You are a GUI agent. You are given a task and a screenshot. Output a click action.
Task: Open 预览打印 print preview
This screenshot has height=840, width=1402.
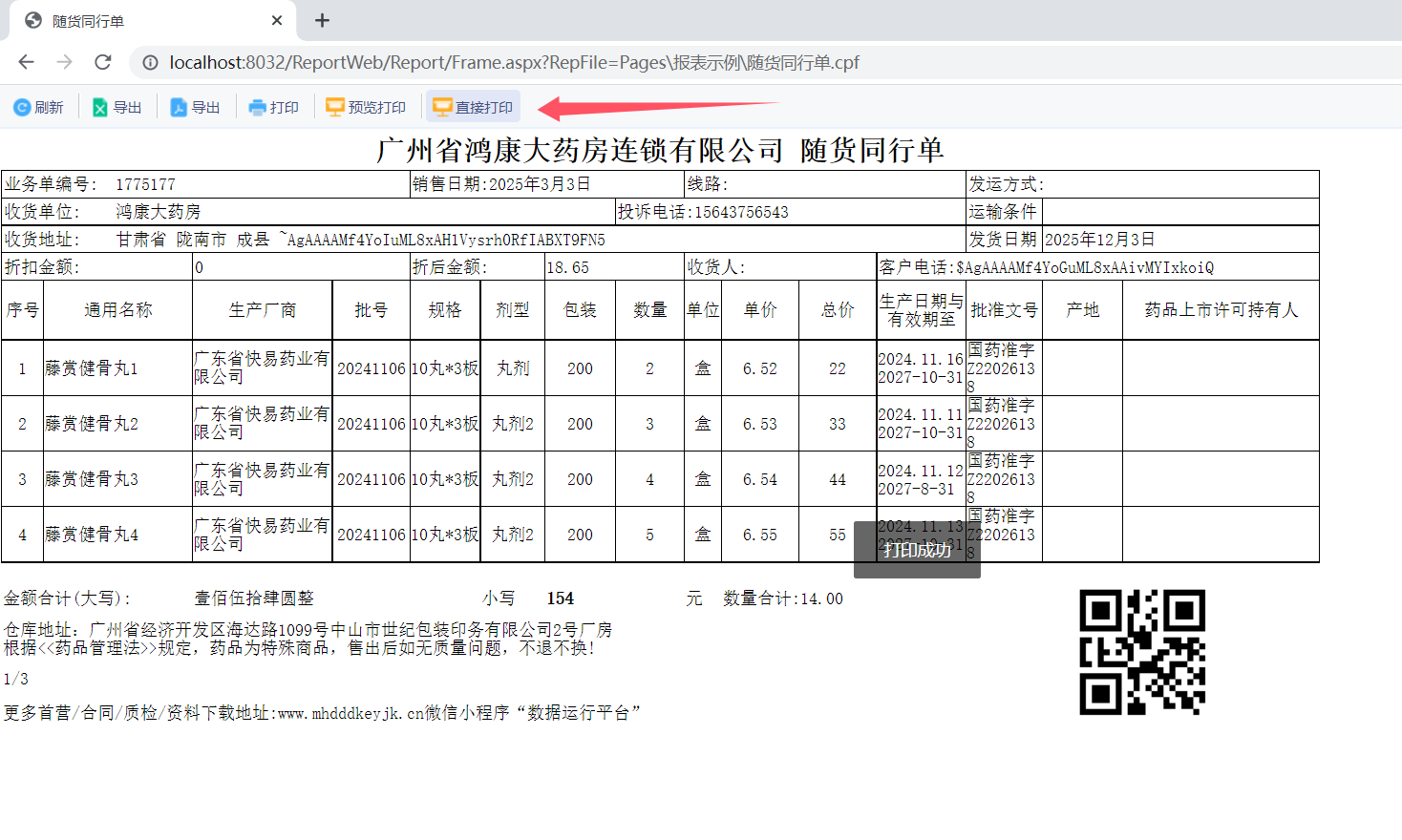pos(366,107)
